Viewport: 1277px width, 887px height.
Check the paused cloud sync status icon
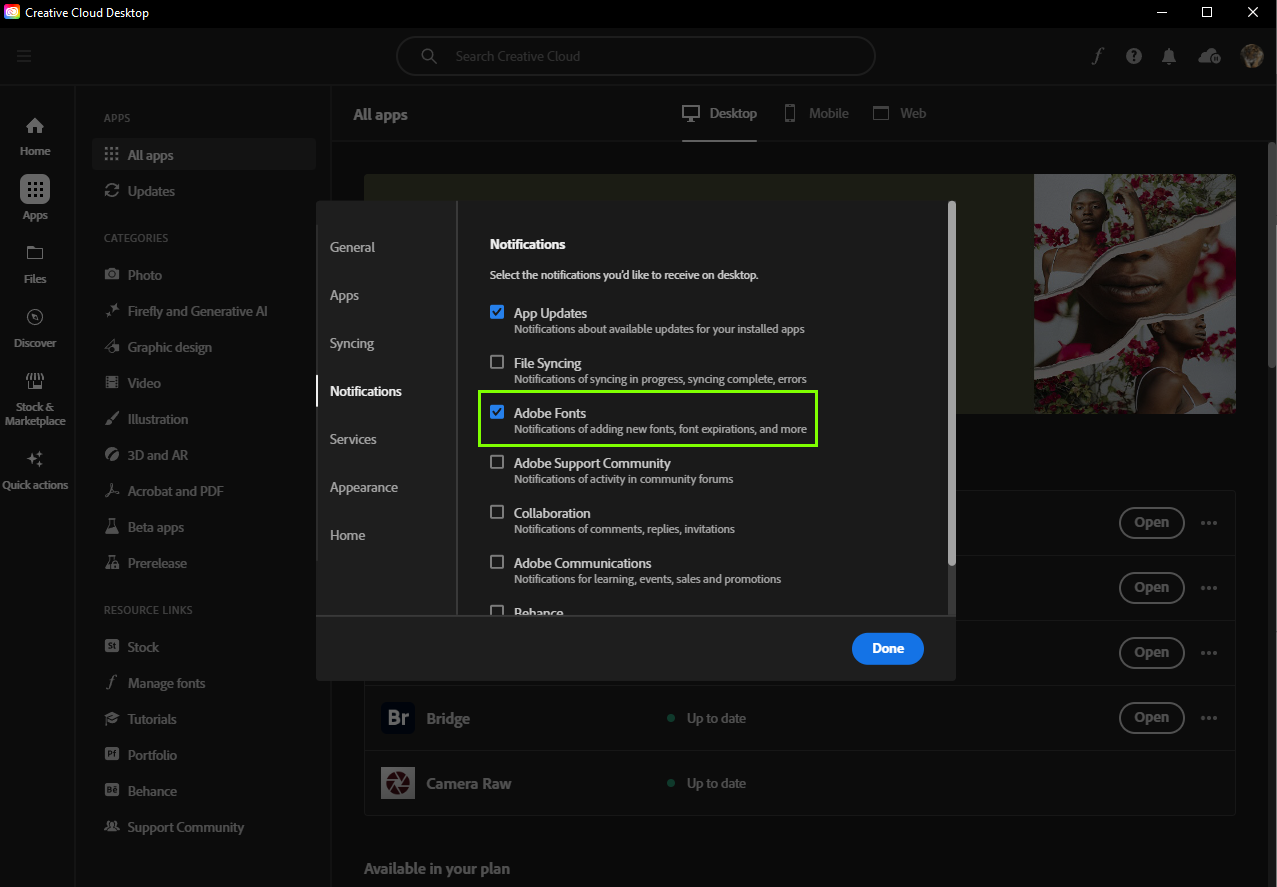[1208, 56]
